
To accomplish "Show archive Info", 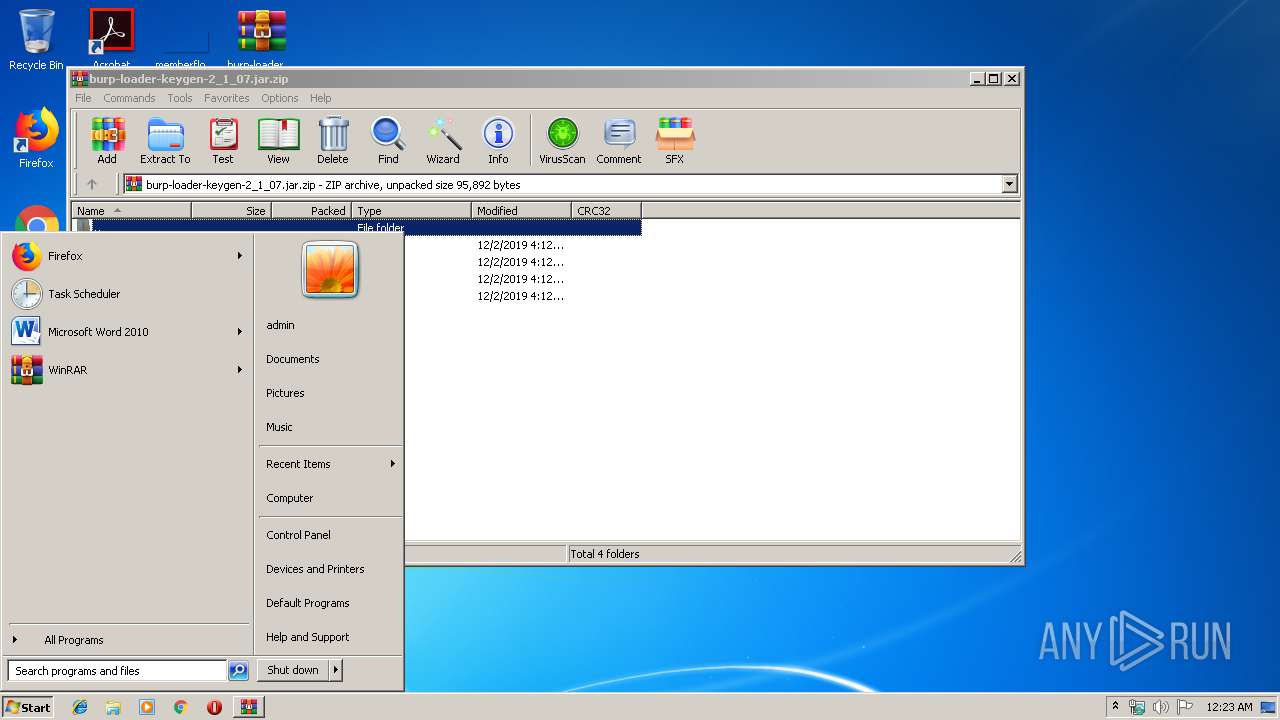I will [x=498, y=141].
